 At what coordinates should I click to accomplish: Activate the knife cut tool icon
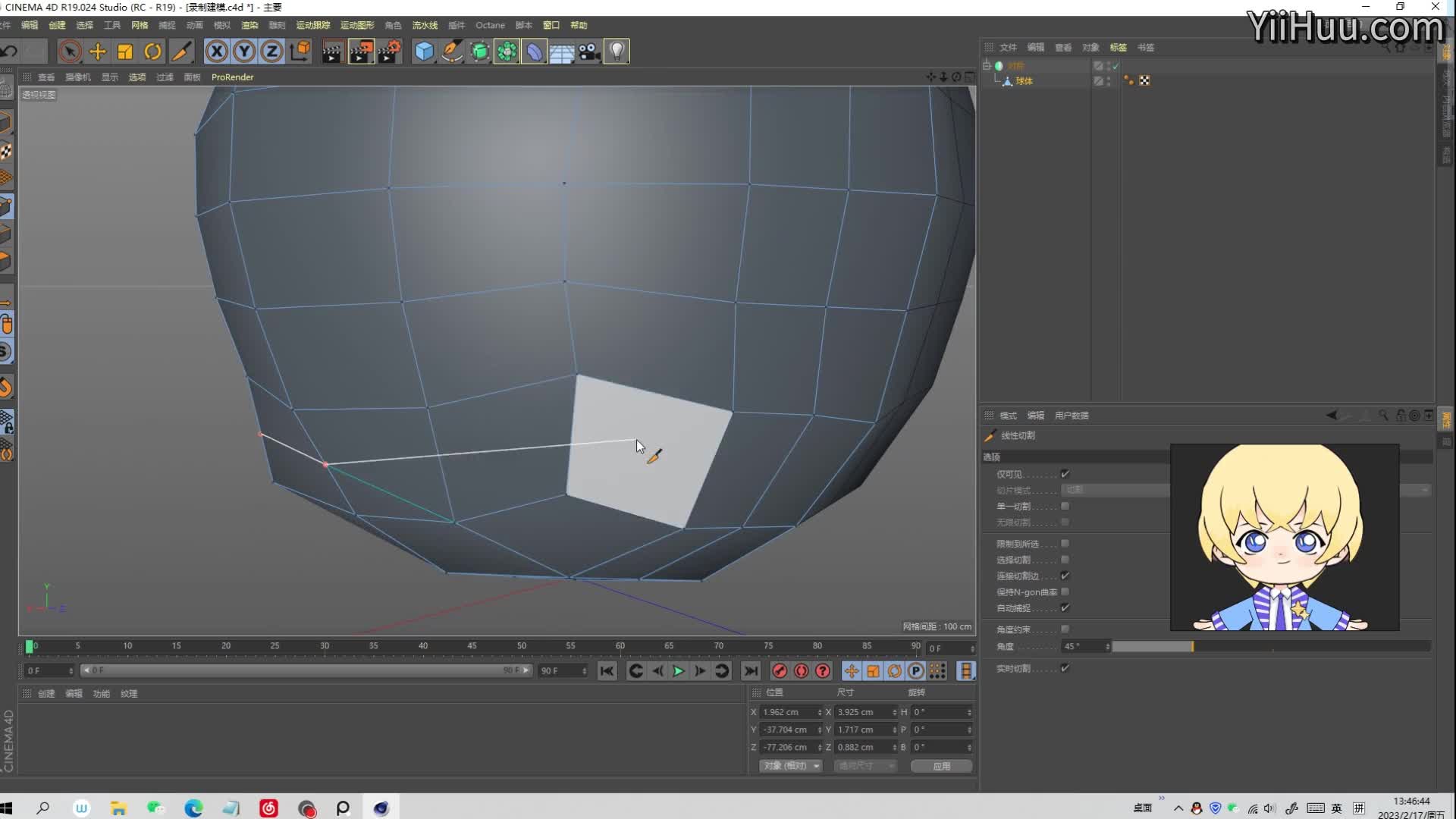tap(181, 52)
